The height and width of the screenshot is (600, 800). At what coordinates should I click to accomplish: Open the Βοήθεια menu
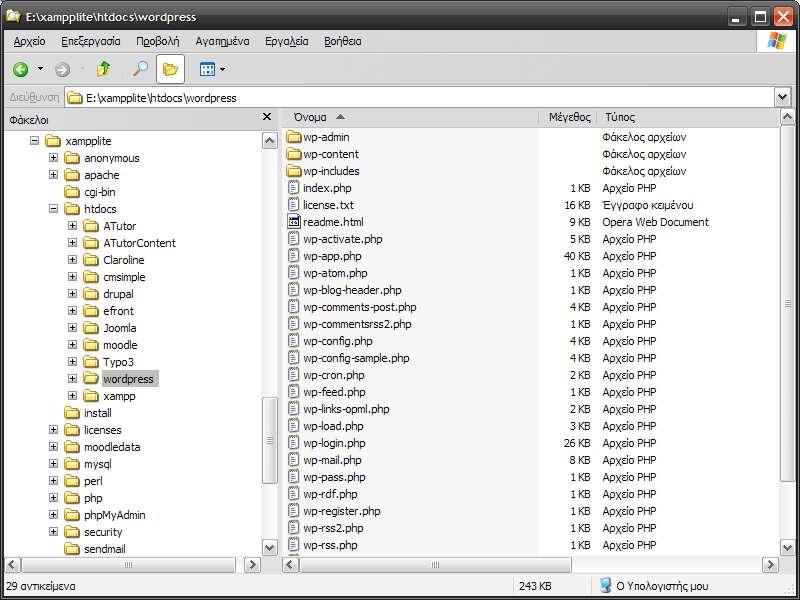[x=343, y=41]
